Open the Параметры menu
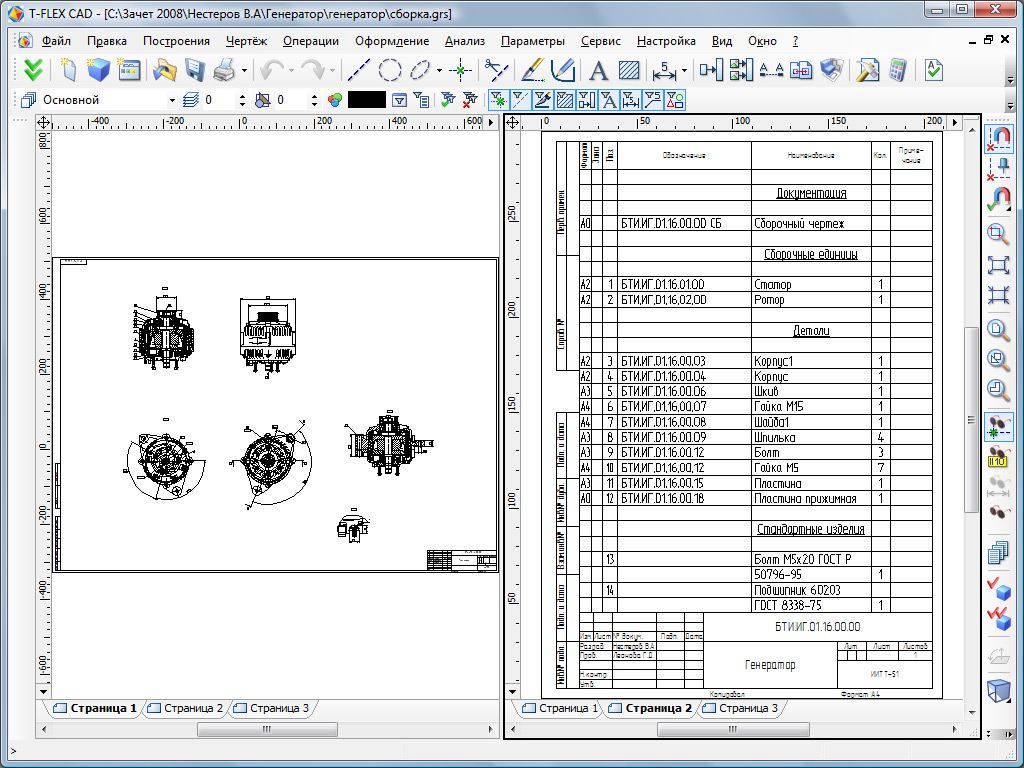 pyautogui.click(x=533, y=41)
